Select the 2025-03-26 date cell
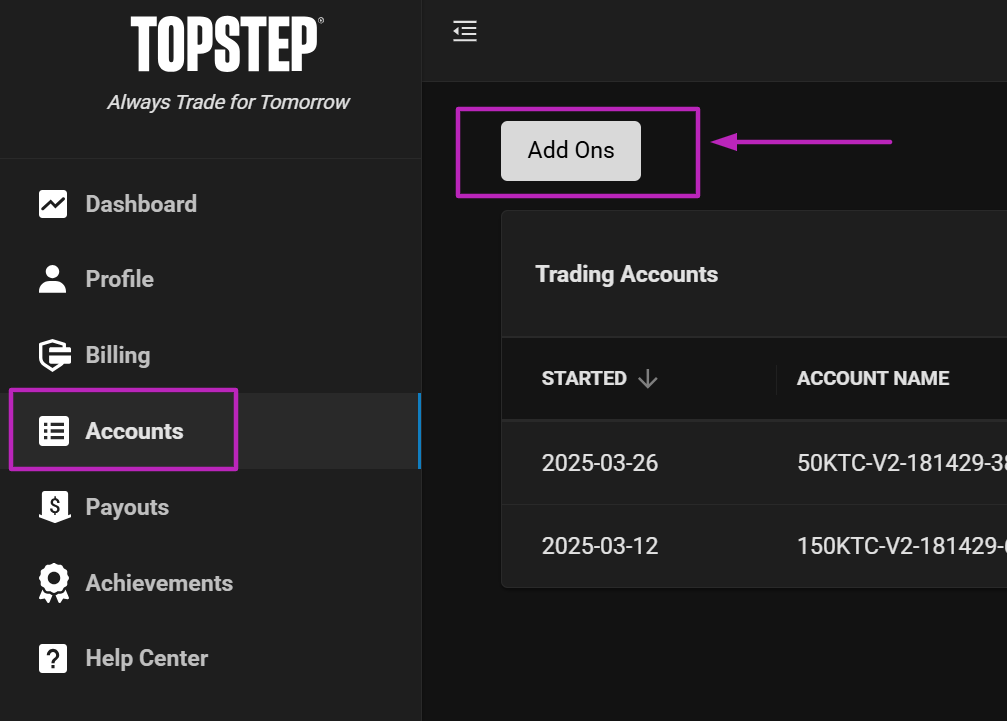Viewport: 1007px width, 721px height. point(600,463)
